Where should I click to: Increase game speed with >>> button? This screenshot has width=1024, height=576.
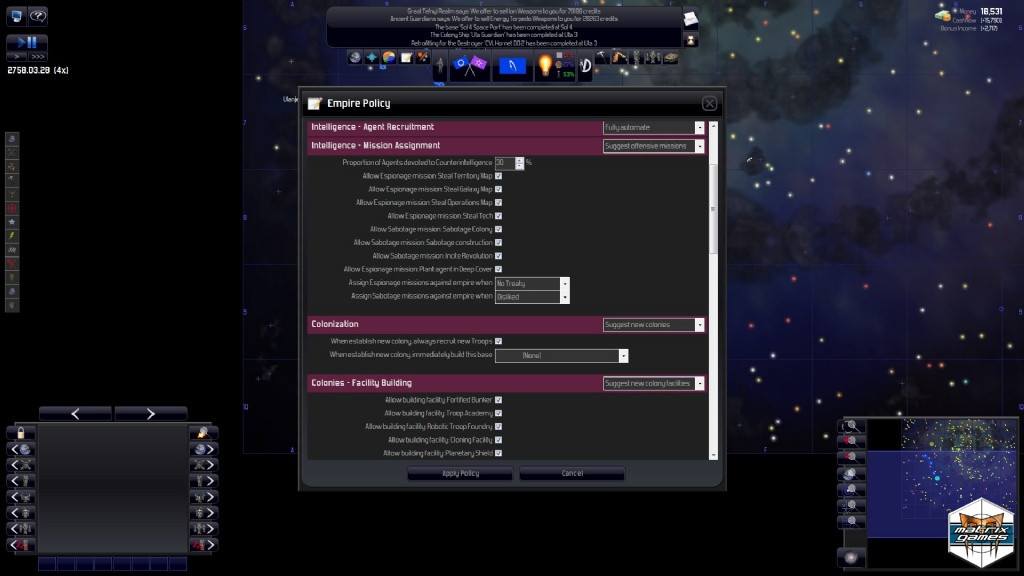pyautogui.click(x=37, y=57)
